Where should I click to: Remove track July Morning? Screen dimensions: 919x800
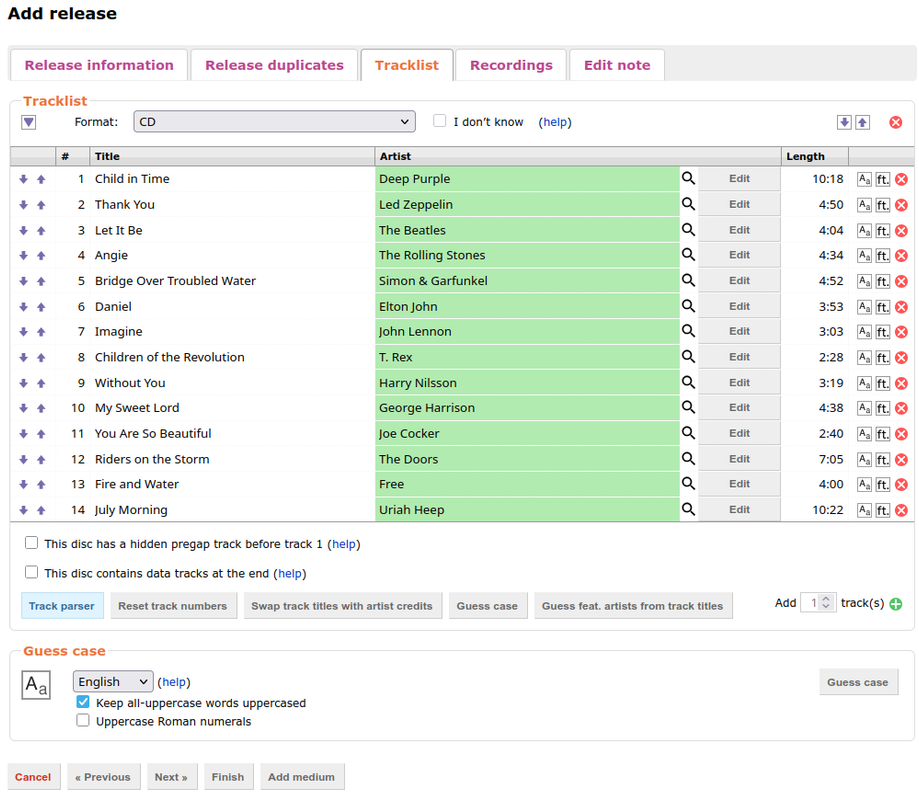pos(901,510)
